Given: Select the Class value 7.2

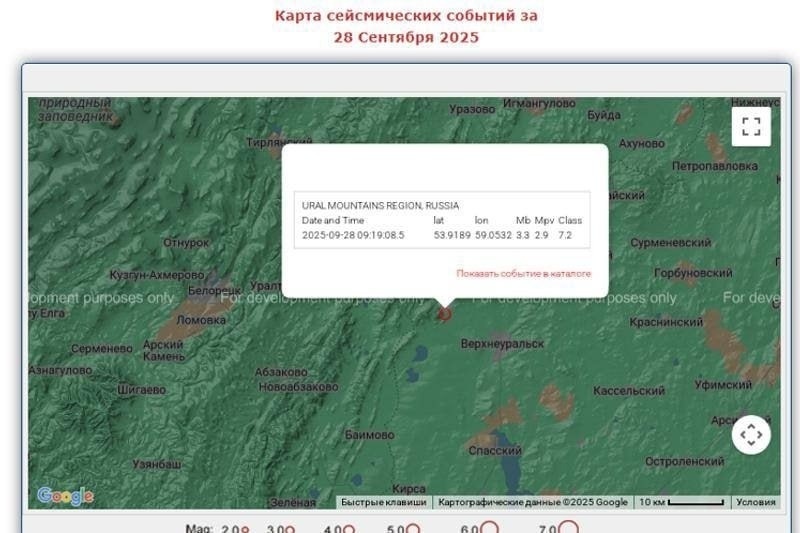Looking at the screenshot, I should coord(565,235).
